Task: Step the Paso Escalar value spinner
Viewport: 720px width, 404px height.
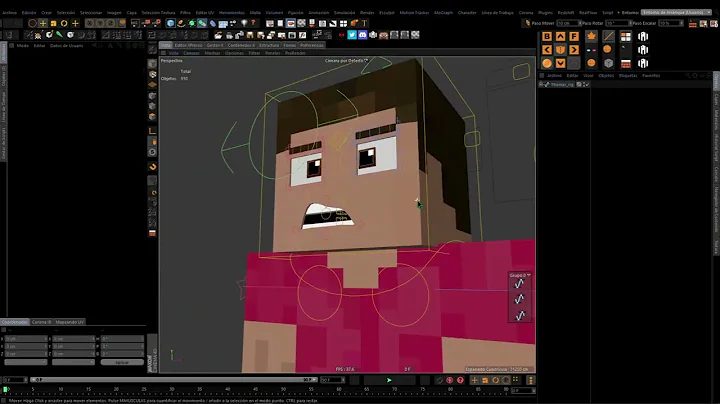Action: click(681, 23)
